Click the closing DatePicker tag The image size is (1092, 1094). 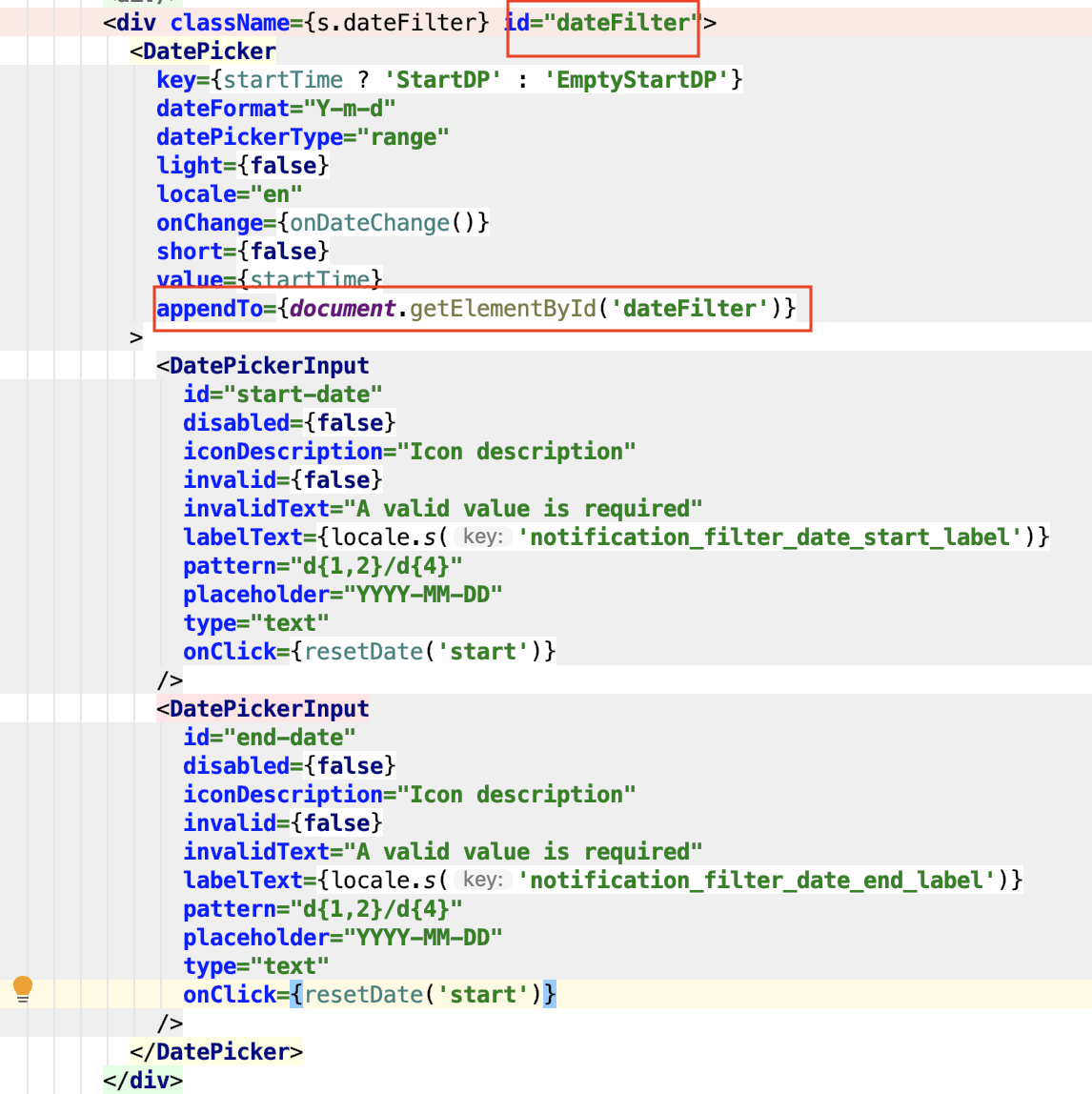(212, 1051)
